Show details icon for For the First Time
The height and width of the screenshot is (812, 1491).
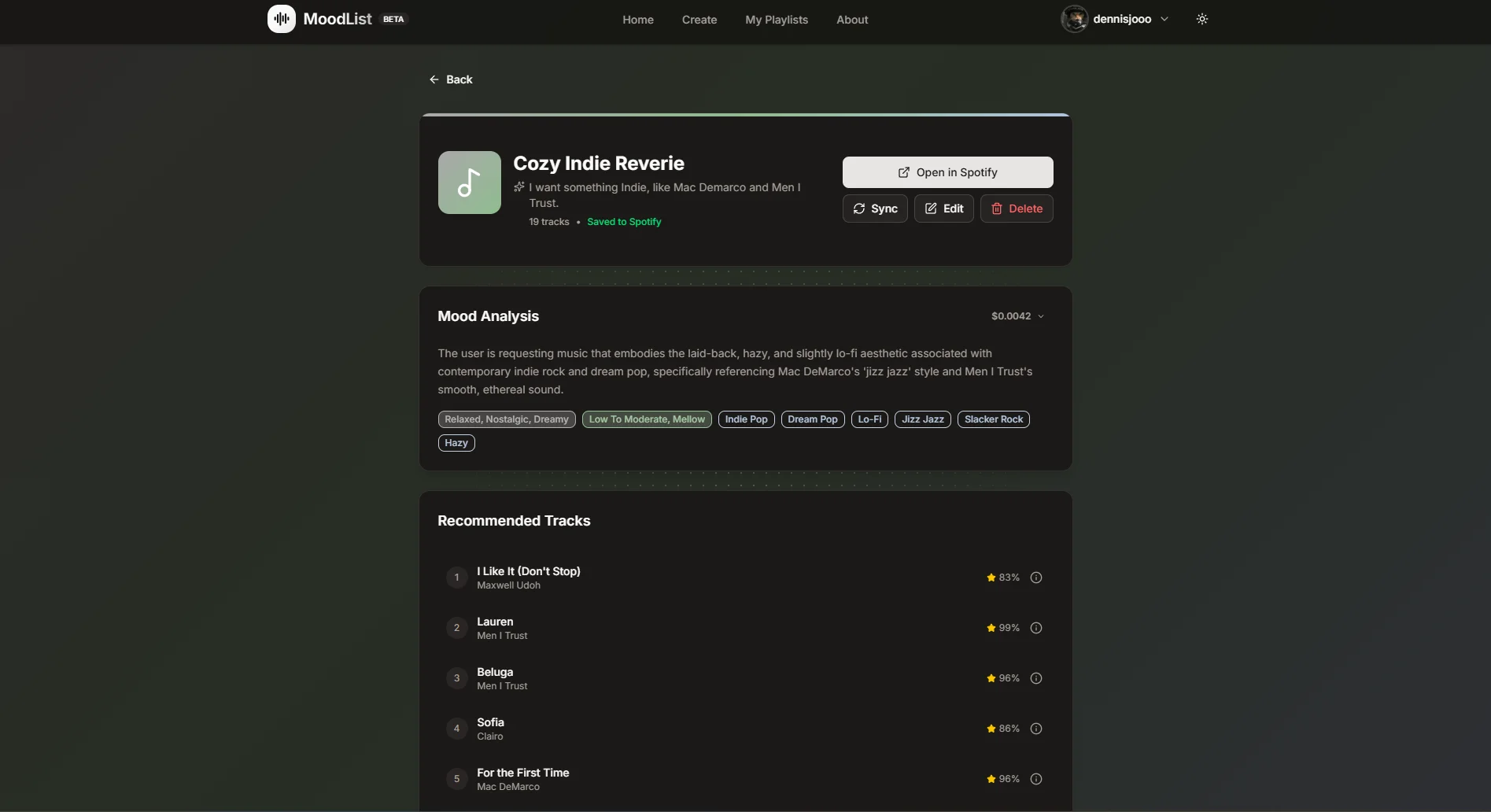click(1035, 779)
